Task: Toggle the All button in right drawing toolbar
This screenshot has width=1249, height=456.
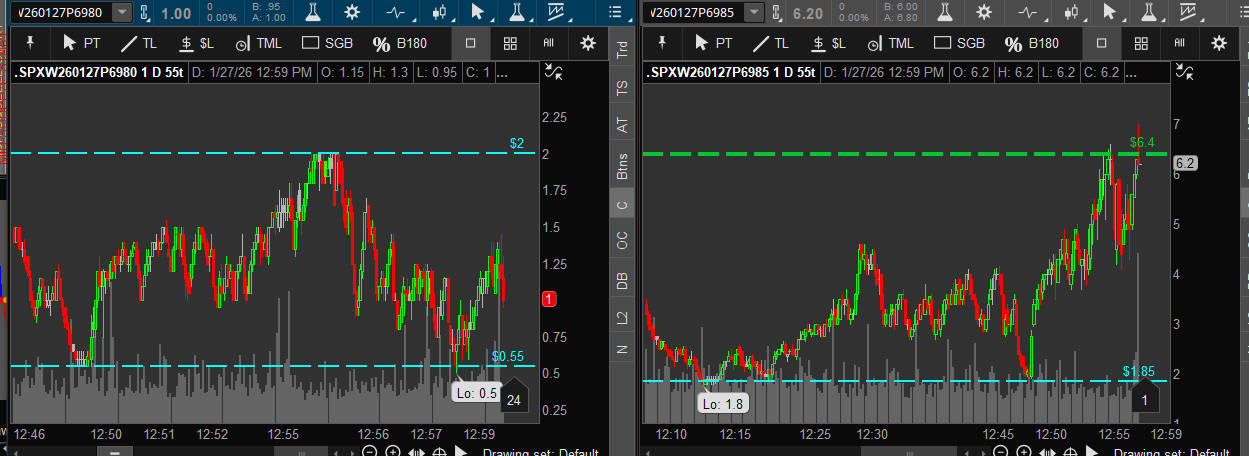Action: [1179, 43]
